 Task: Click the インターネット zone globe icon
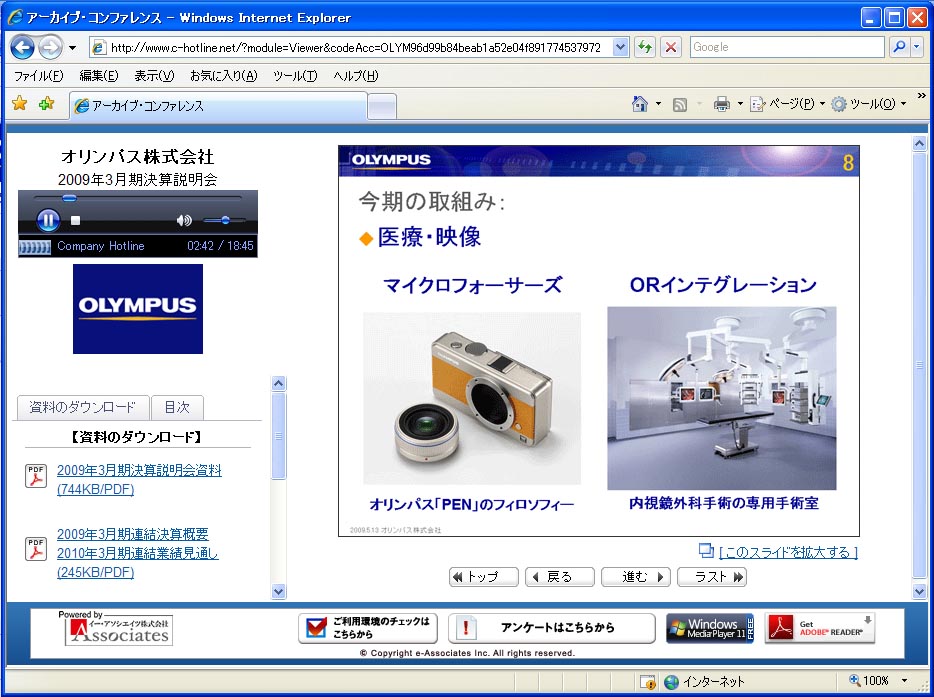point(671,682)
